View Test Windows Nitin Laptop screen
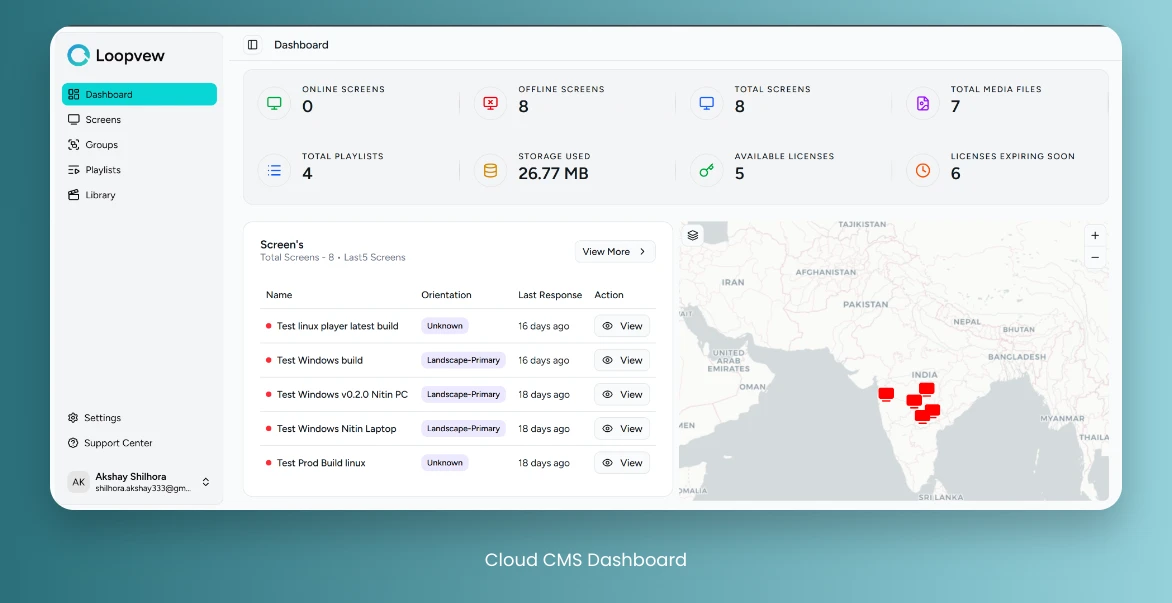 (x=622, y=429)
